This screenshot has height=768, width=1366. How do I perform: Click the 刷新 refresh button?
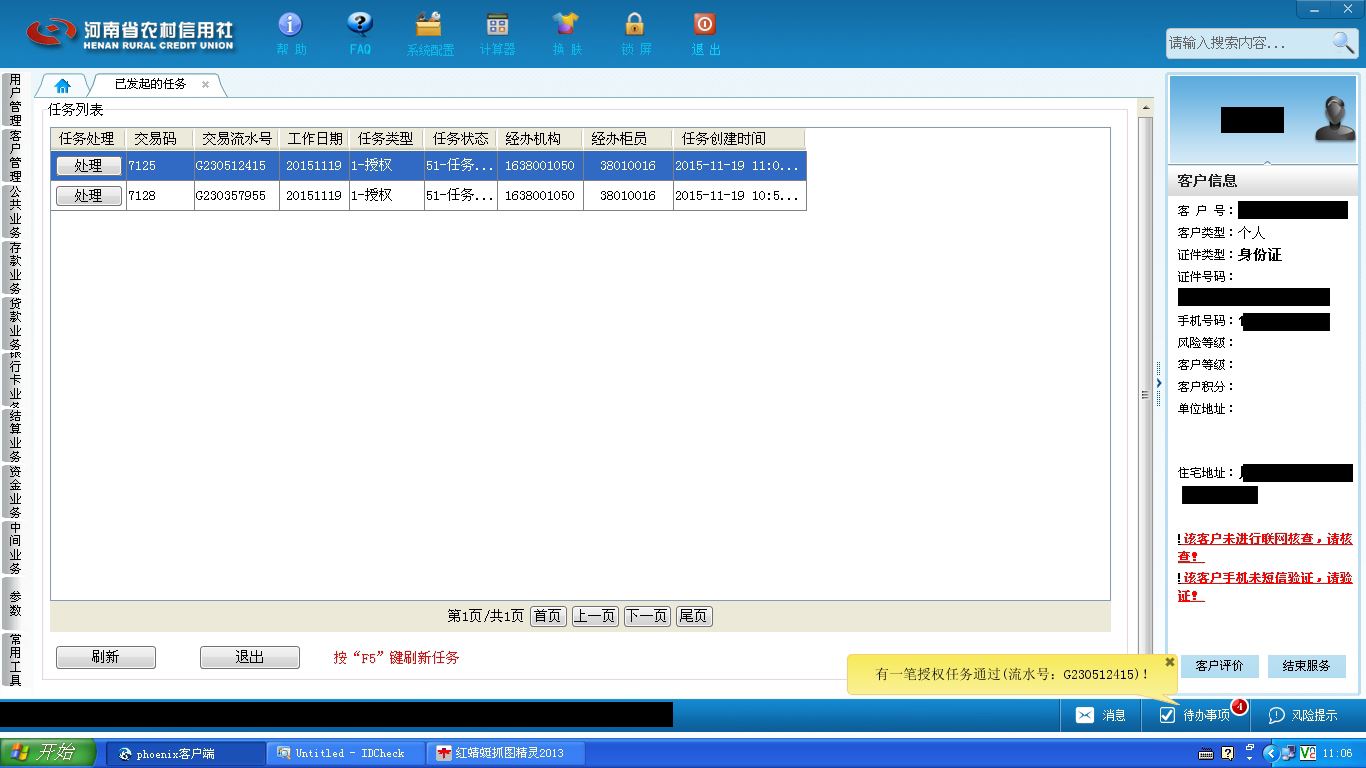pyautogui.click(x=106, y=657)
